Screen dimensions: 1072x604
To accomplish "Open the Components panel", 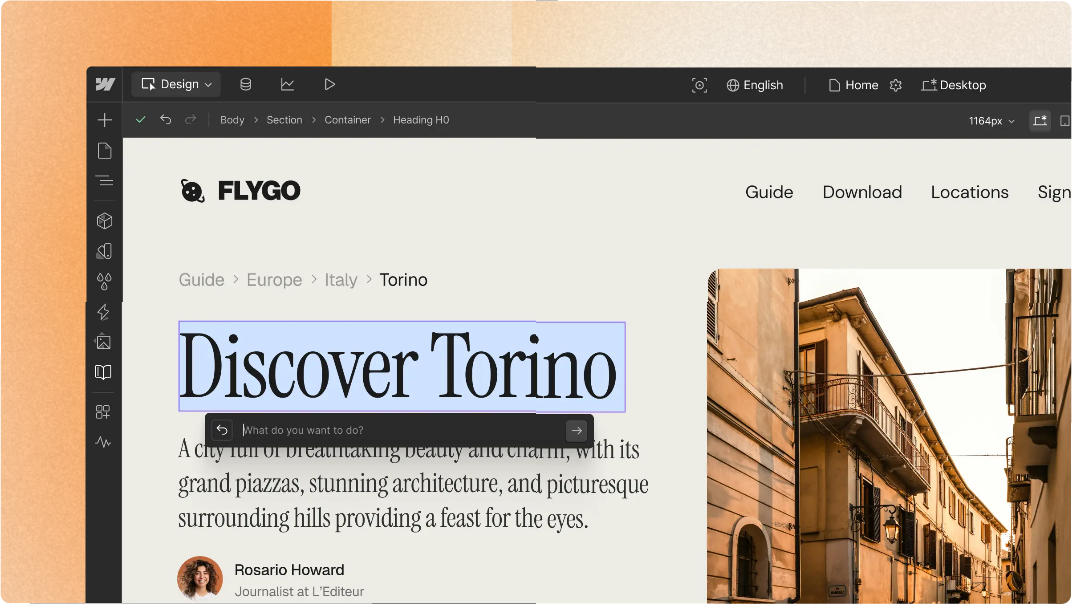I will [x=104, y=220].
